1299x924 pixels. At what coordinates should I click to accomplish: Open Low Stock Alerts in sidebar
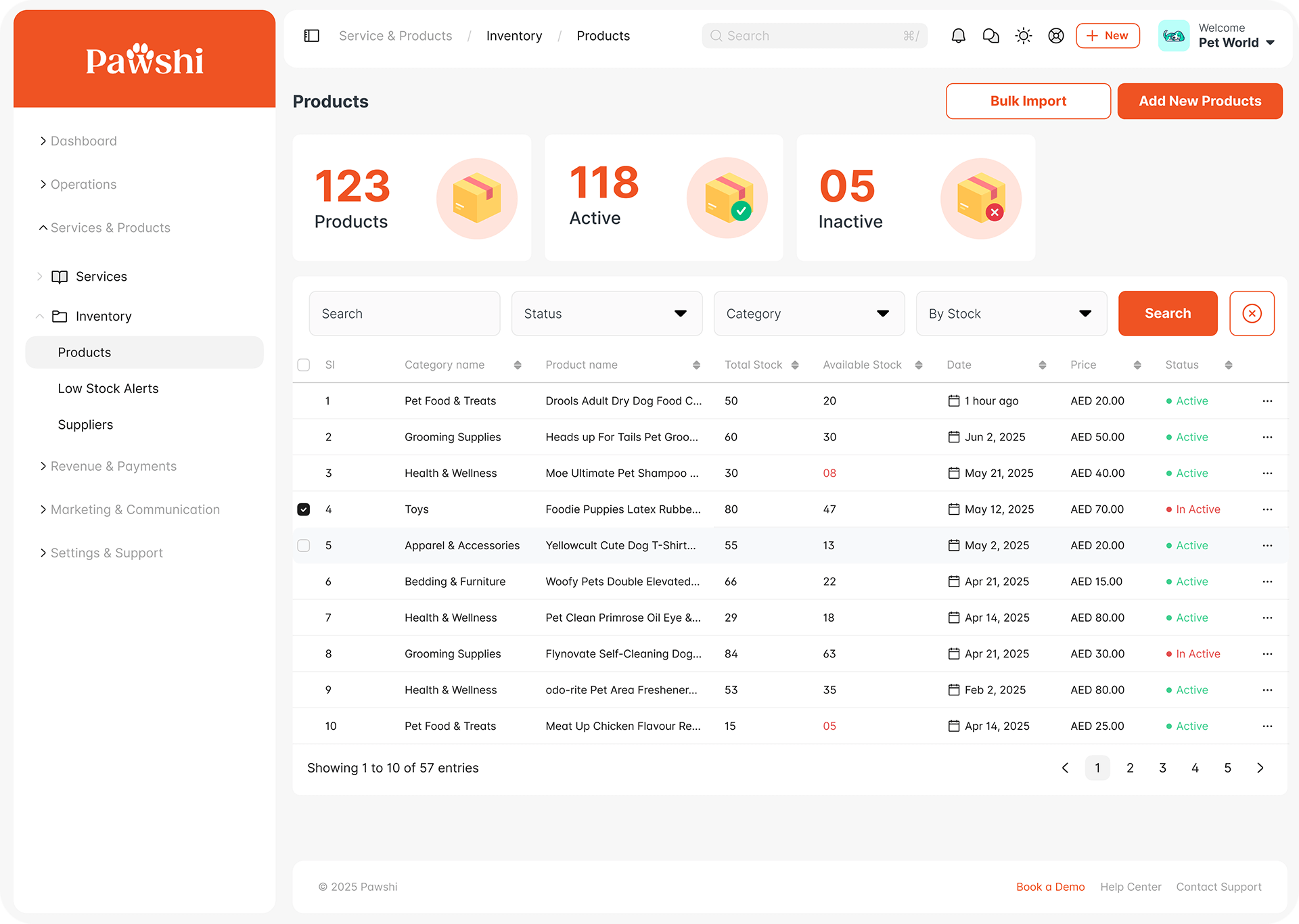[x=108, y=388]
